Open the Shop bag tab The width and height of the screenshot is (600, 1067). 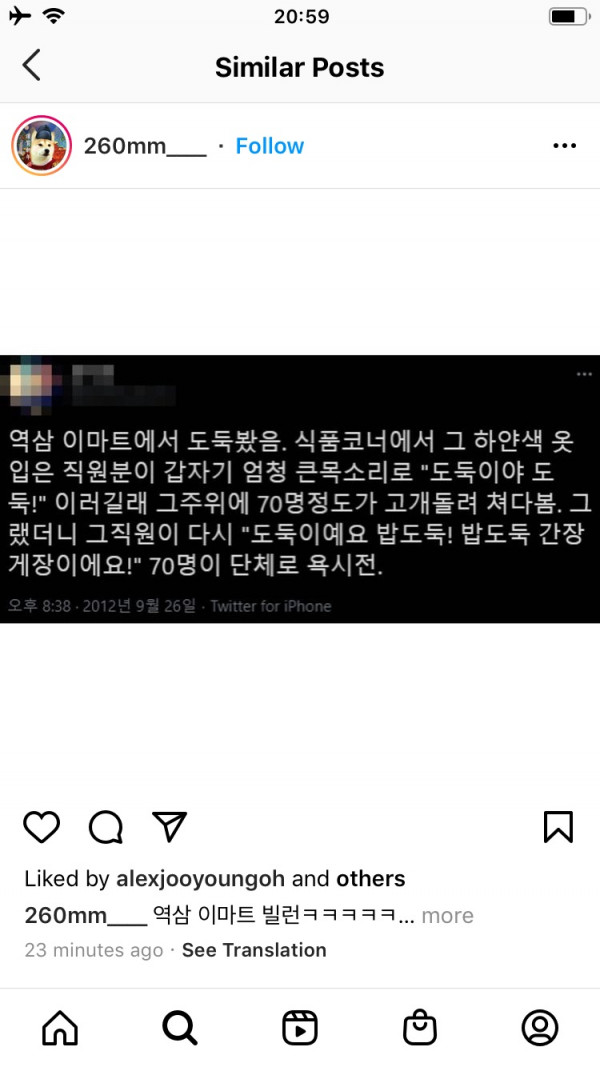pyautogui.click(x=420, y=1027)
